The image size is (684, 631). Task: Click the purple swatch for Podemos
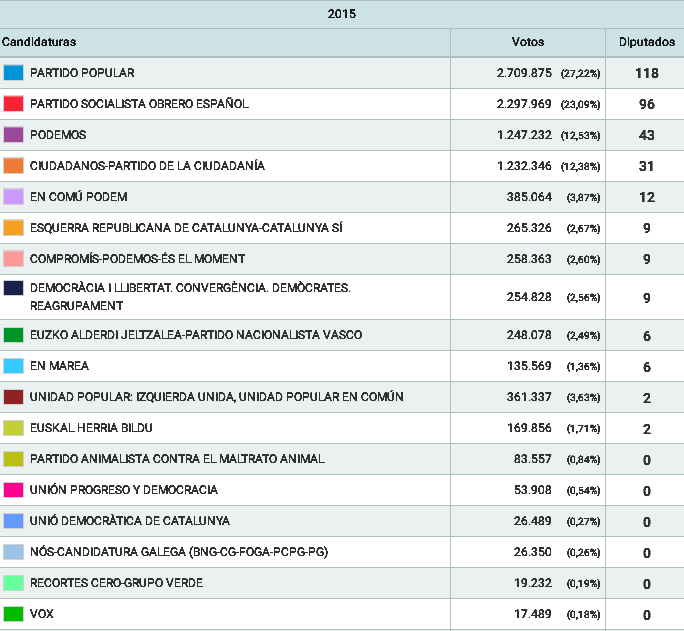click(13, 135)
